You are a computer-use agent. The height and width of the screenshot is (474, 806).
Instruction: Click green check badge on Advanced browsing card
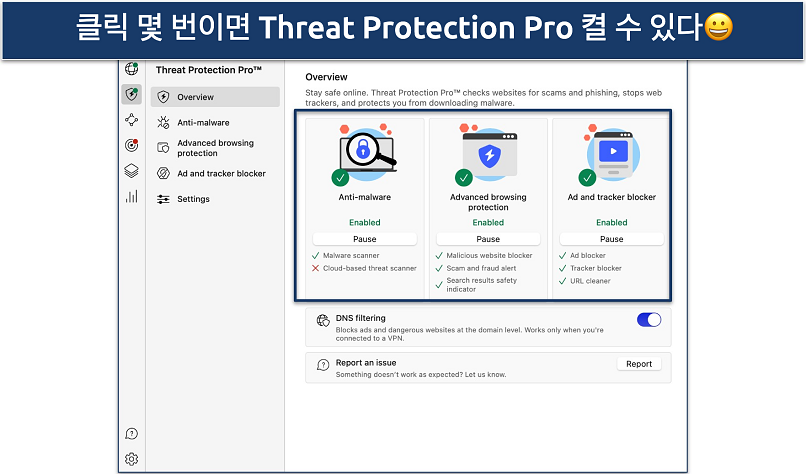(464, 178)
